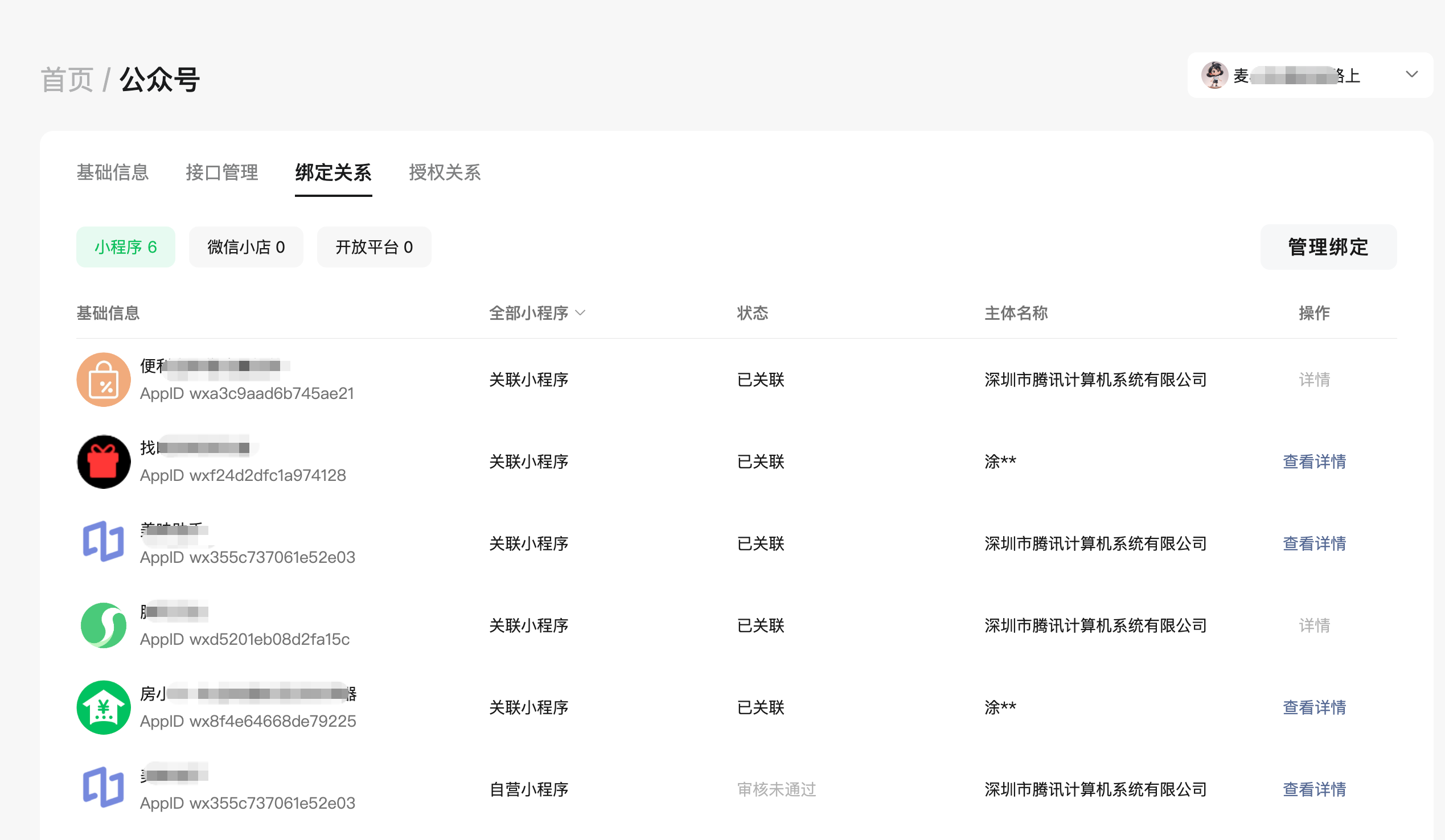Click 查看详情 for AppID wxf24d2dfc1a974128

point(1313,461)
